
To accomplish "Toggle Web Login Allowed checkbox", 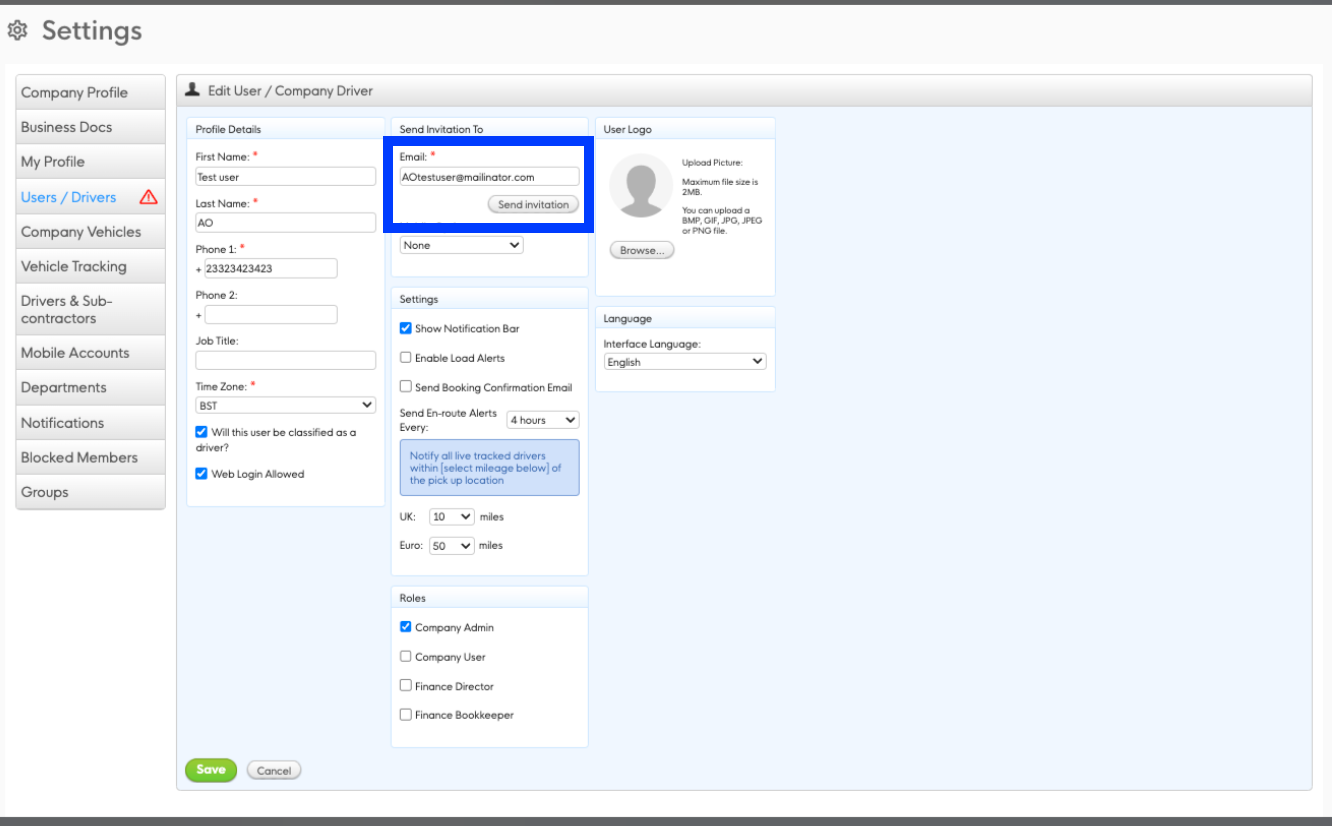I will pos(202,474).
